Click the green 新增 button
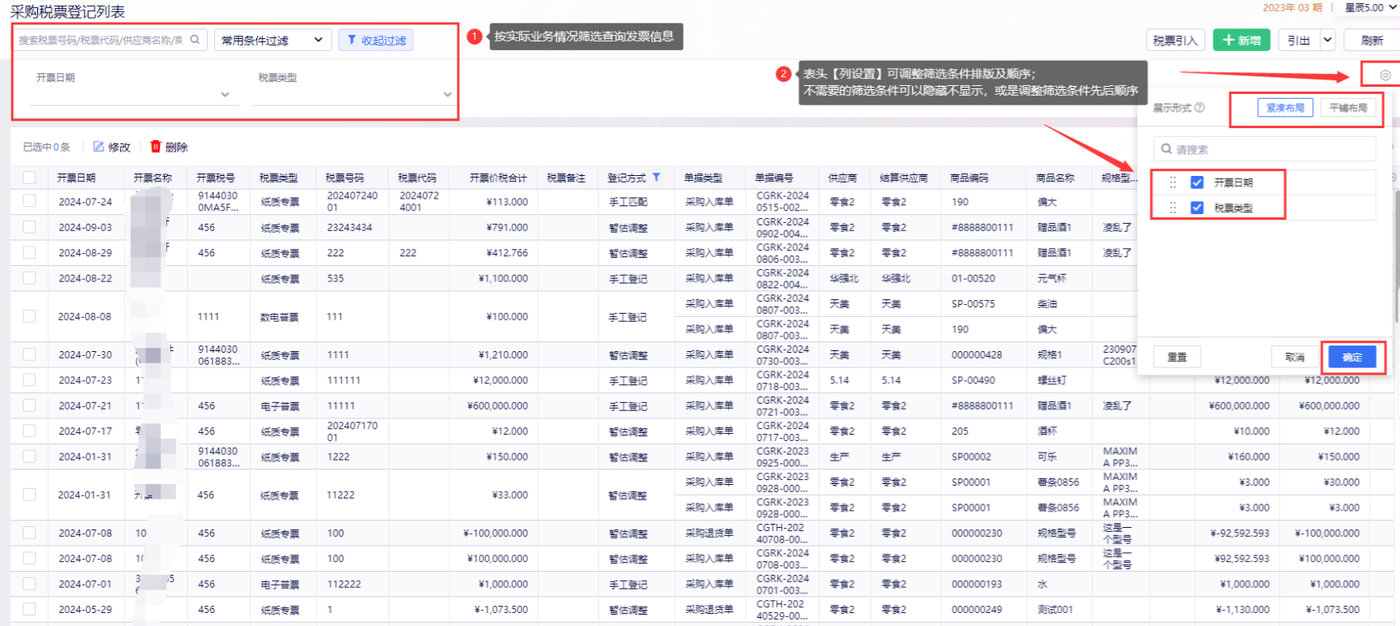The height and width of the screenshot is (626, 1400). click(1242, 40)
